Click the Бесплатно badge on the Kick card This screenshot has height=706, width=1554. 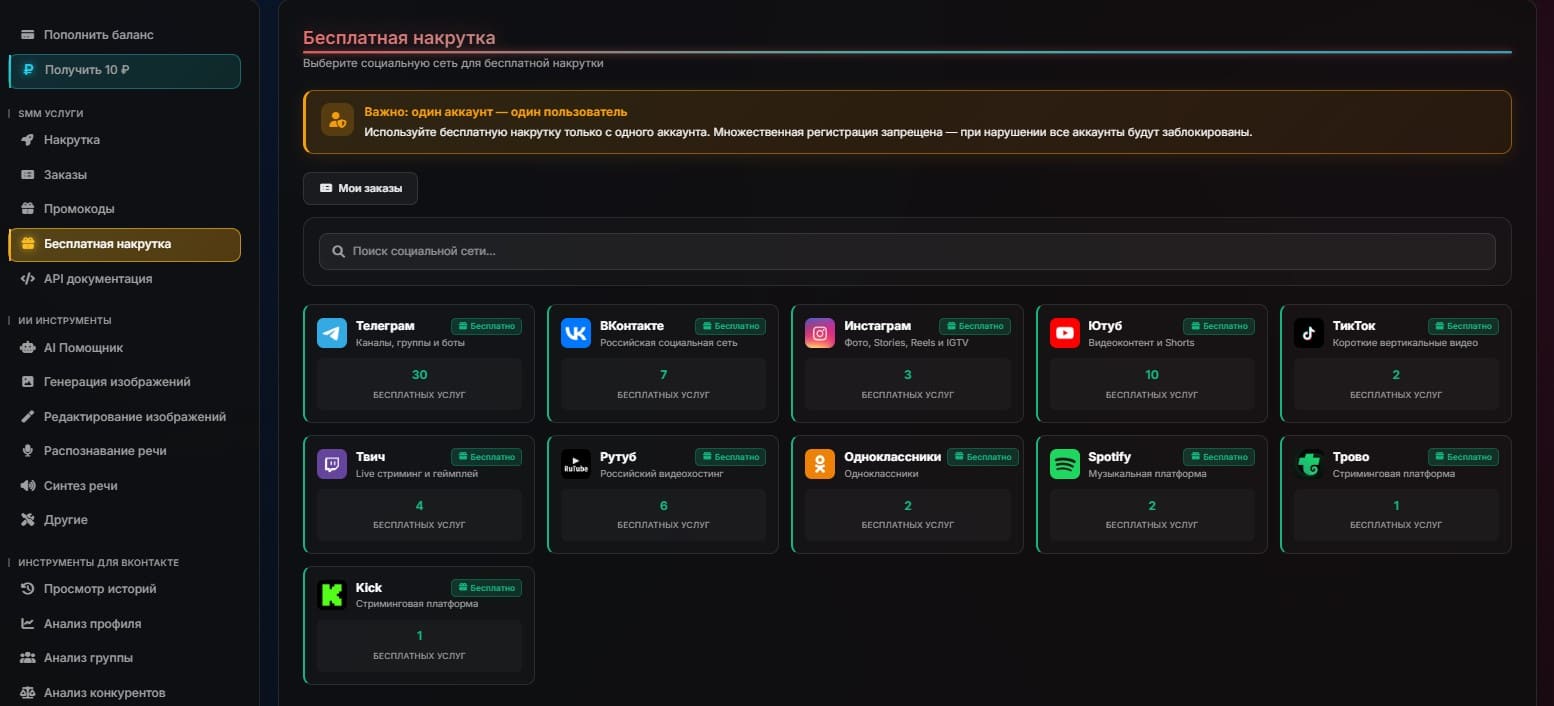pyautogui.click(x=486, y=588)
